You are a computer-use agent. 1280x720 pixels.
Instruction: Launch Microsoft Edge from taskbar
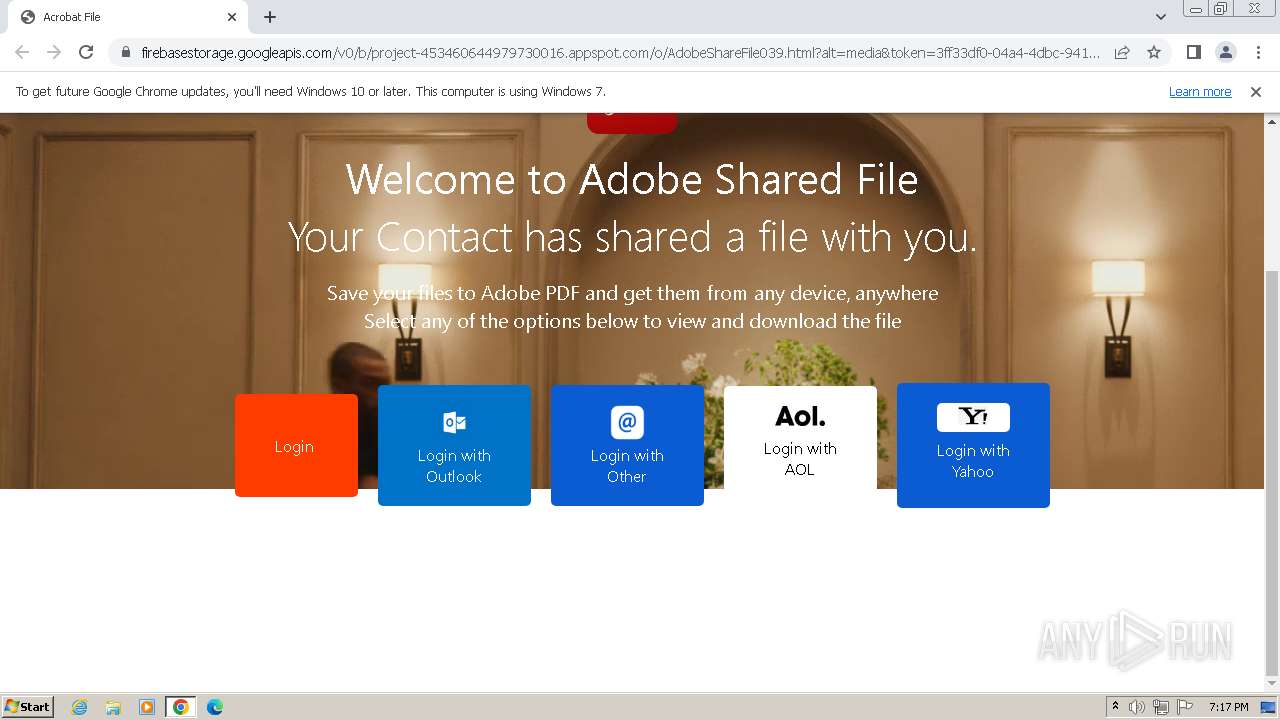click(x=215, y=707)
